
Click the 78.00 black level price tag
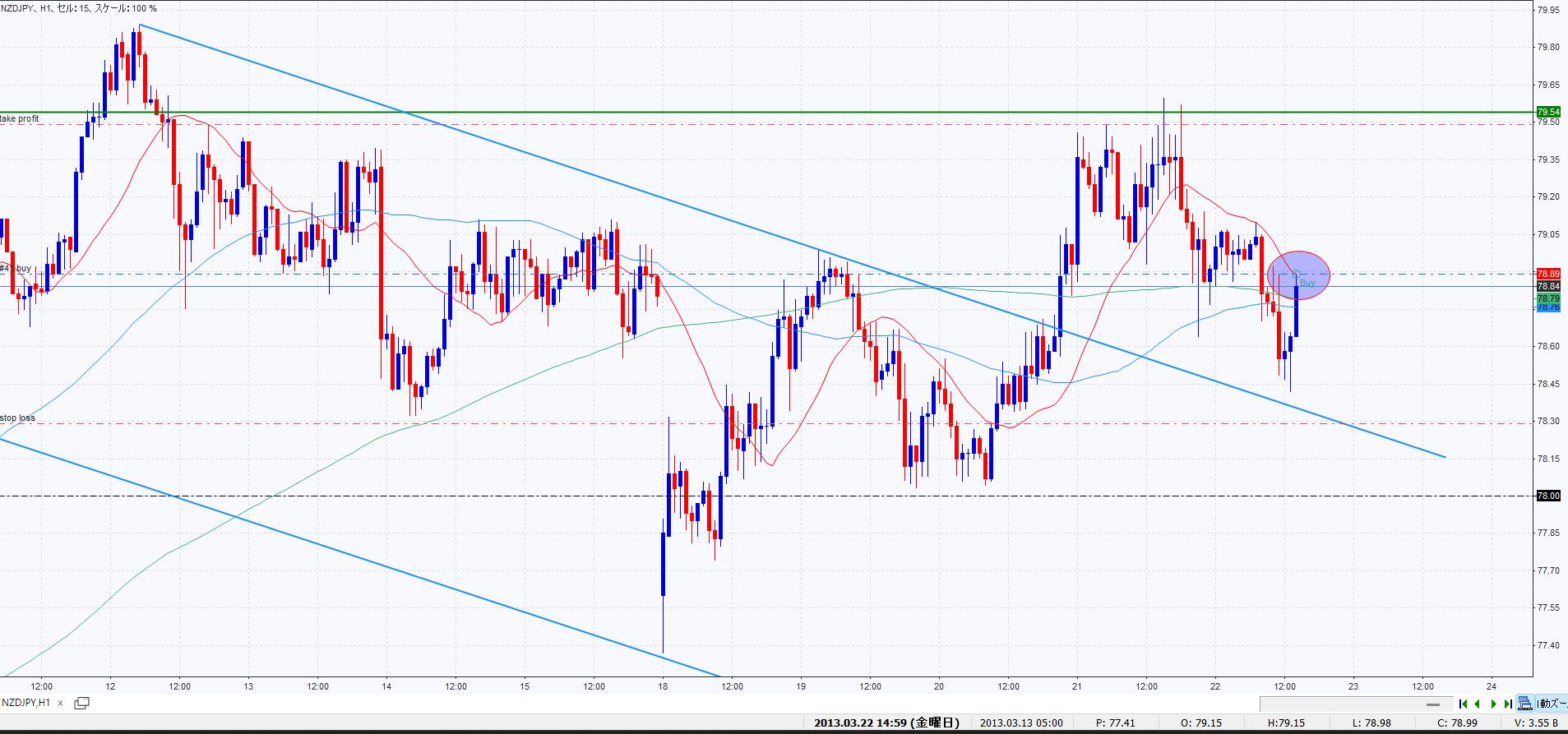[1547, 496]
